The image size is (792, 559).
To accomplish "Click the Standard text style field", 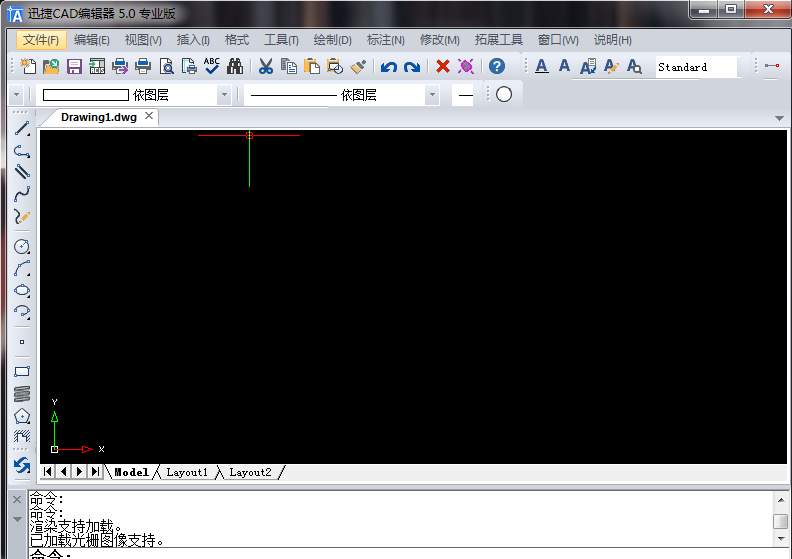I will 697,67.
